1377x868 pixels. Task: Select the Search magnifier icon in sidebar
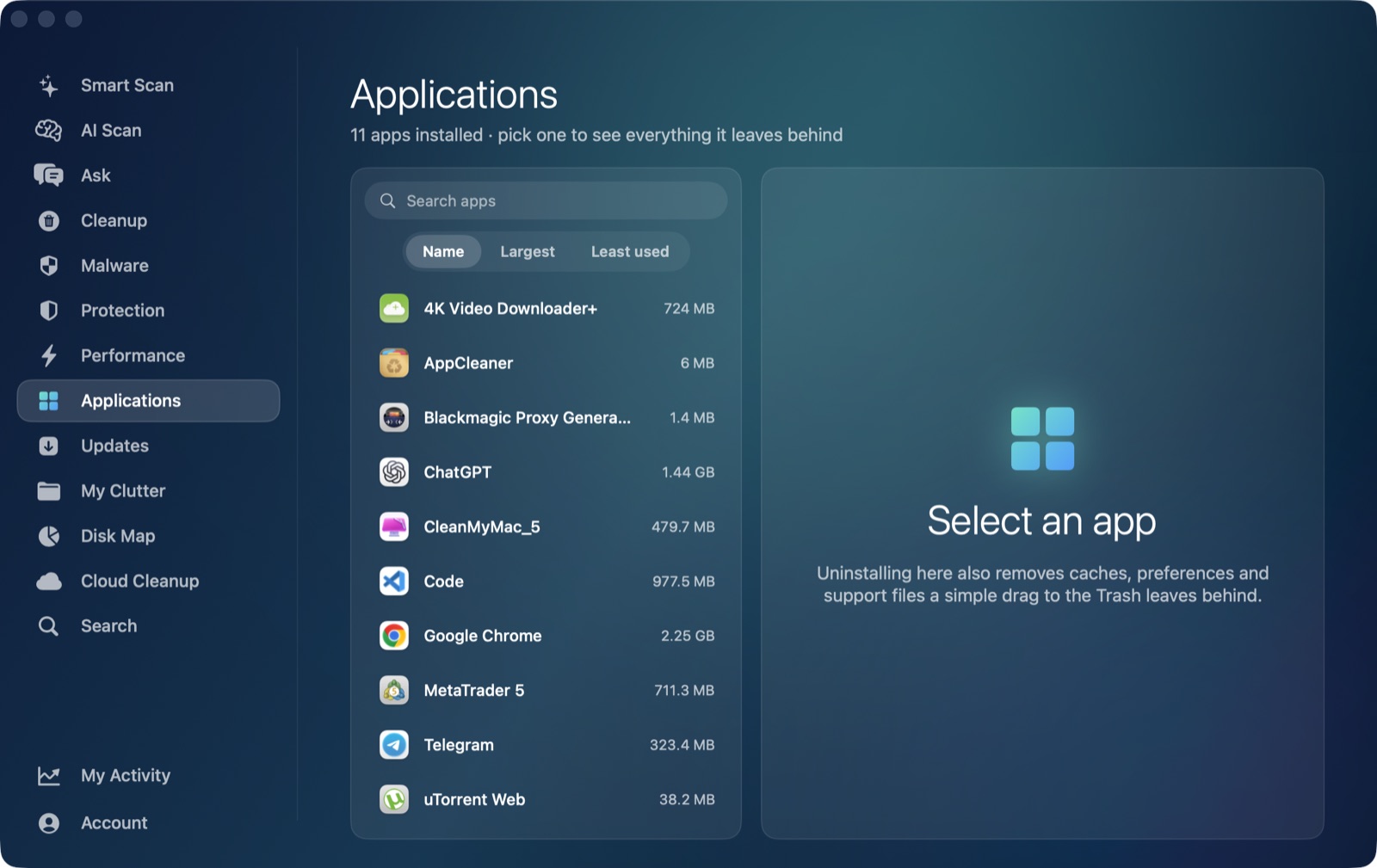tap(49, 626)
